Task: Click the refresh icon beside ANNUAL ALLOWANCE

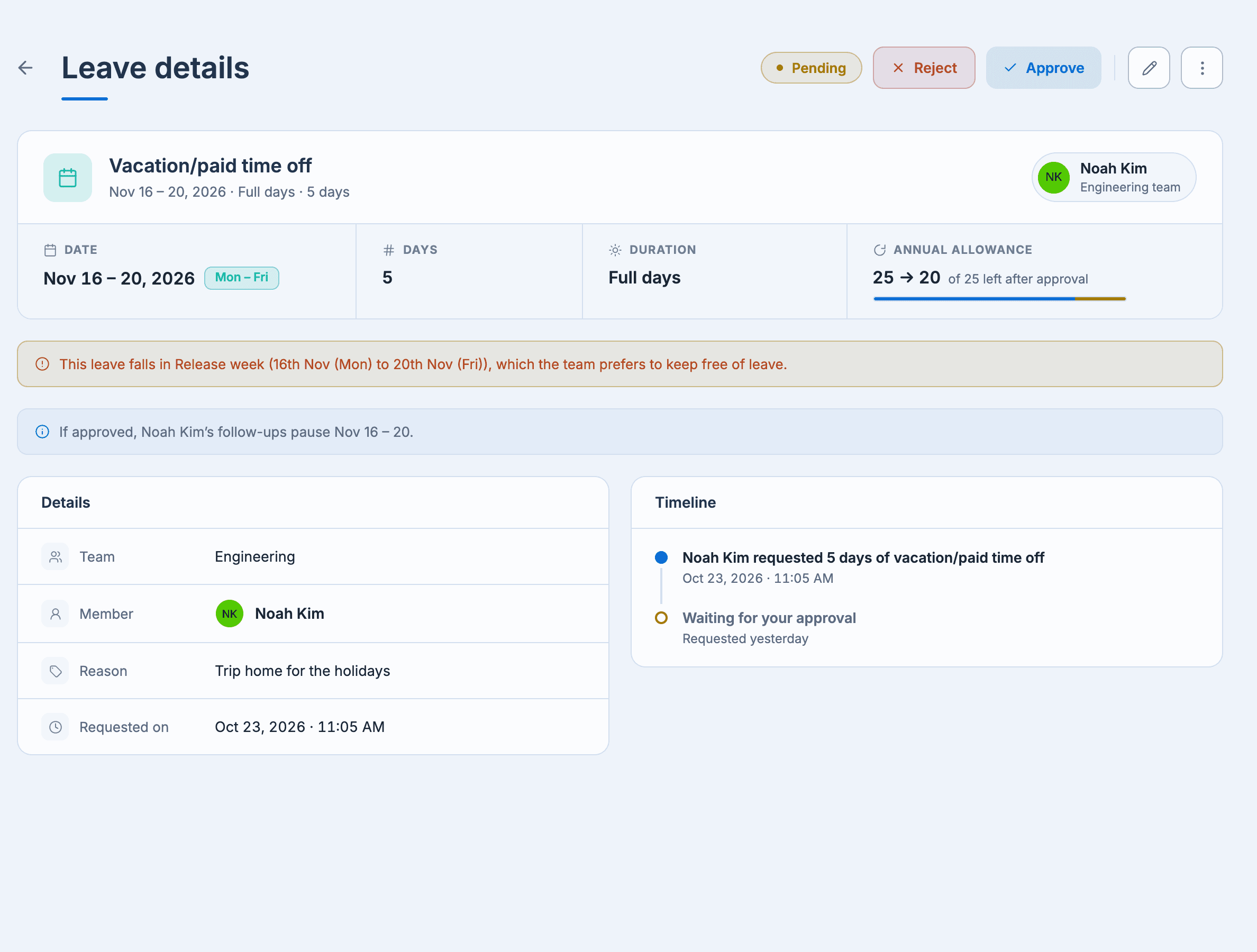Action: (879, 250)
